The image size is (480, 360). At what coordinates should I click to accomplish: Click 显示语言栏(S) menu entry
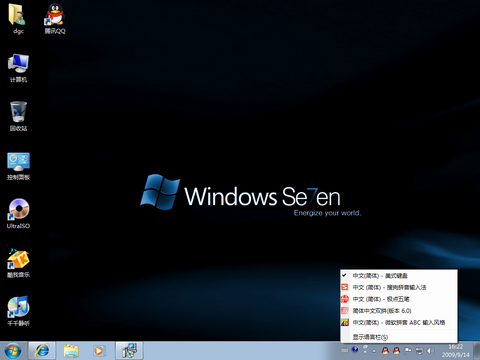399,337
